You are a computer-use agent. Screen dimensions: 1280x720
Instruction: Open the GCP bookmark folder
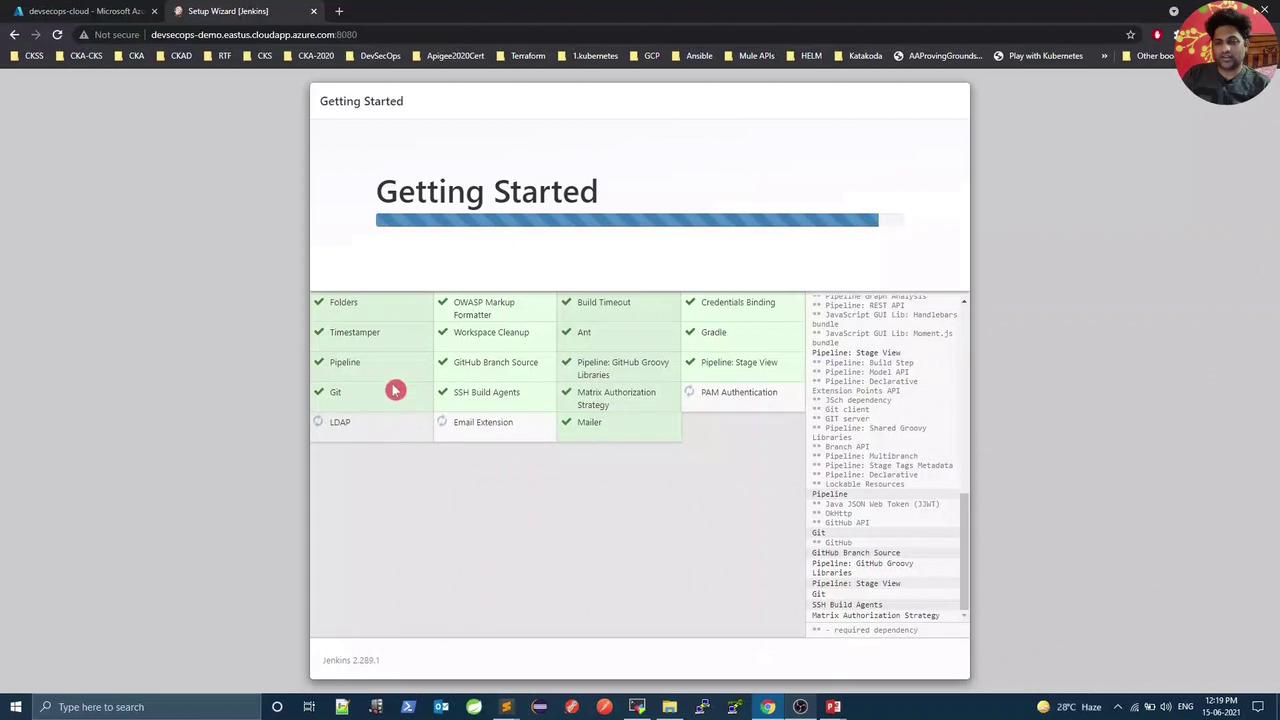[645, 56]
